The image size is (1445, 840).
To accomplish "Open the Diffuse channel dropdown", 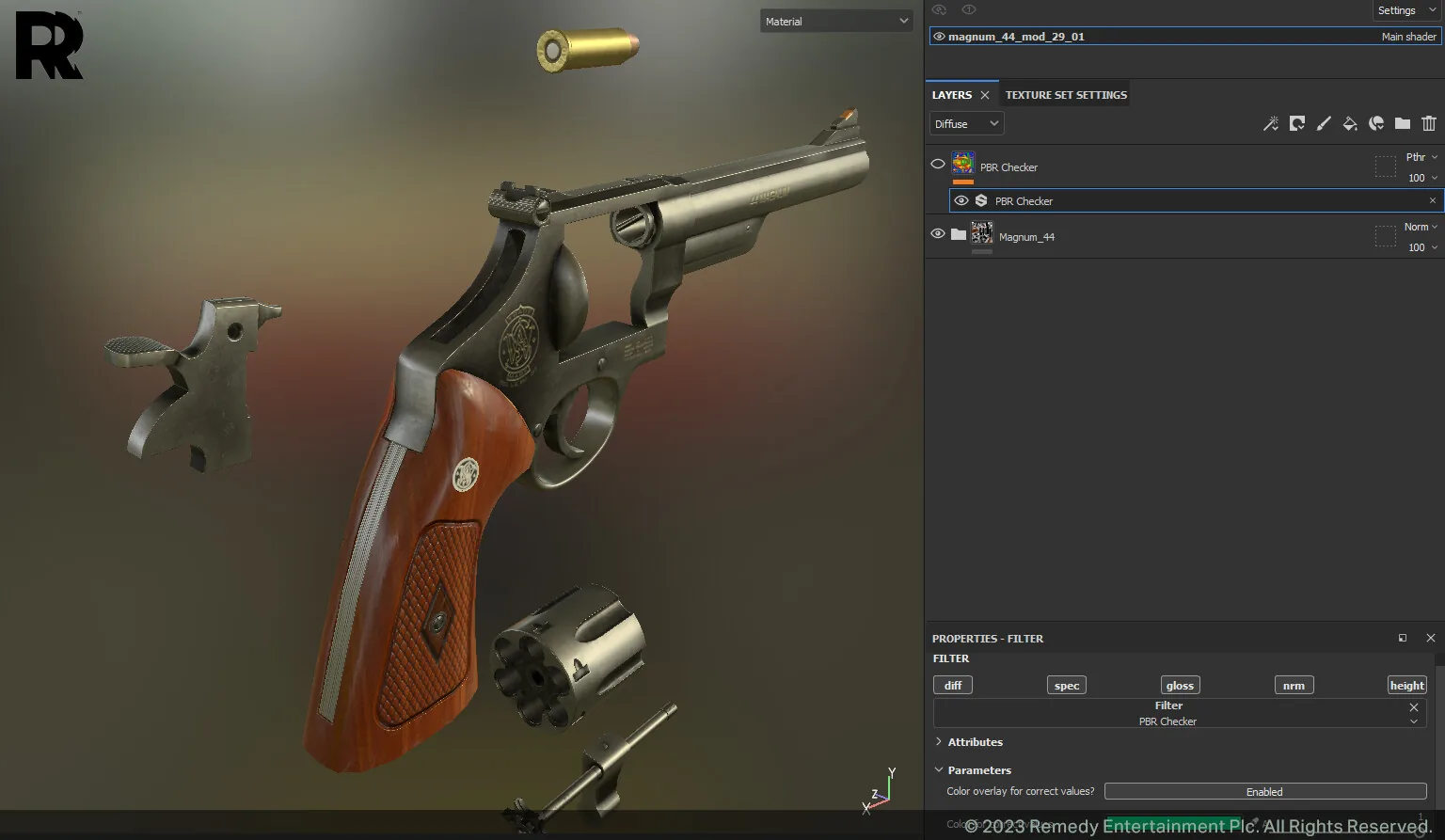I will click(966, 123).
